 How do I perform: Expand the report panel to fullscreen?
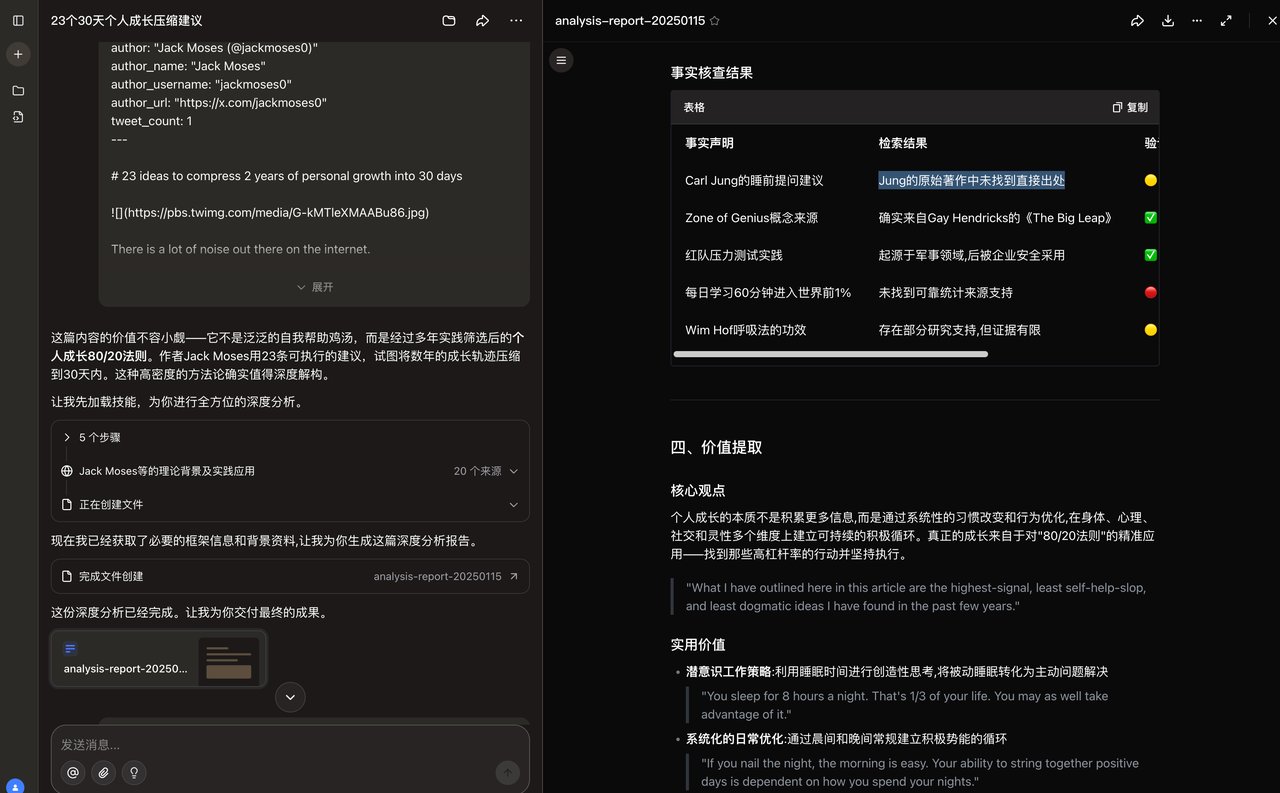coord(1226,20)
